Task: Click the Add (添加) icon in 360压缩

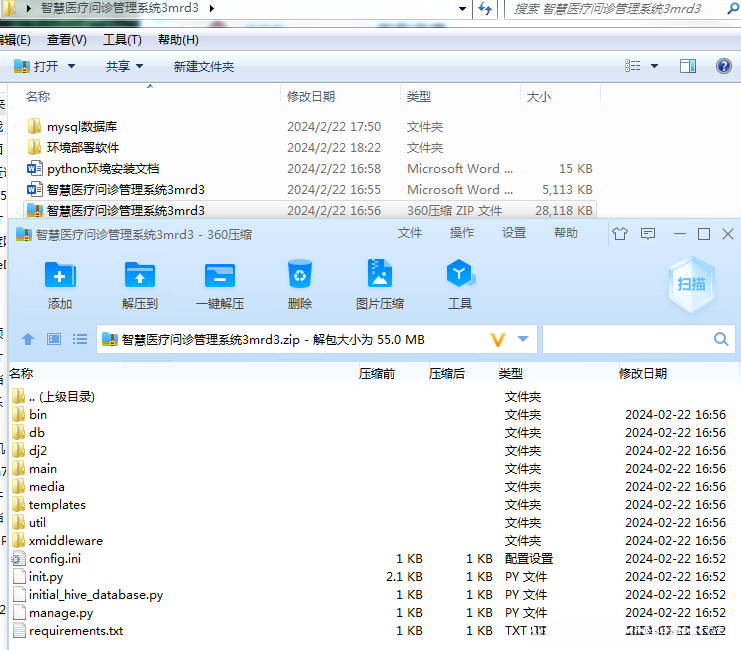Action: (x=60, y=275)
